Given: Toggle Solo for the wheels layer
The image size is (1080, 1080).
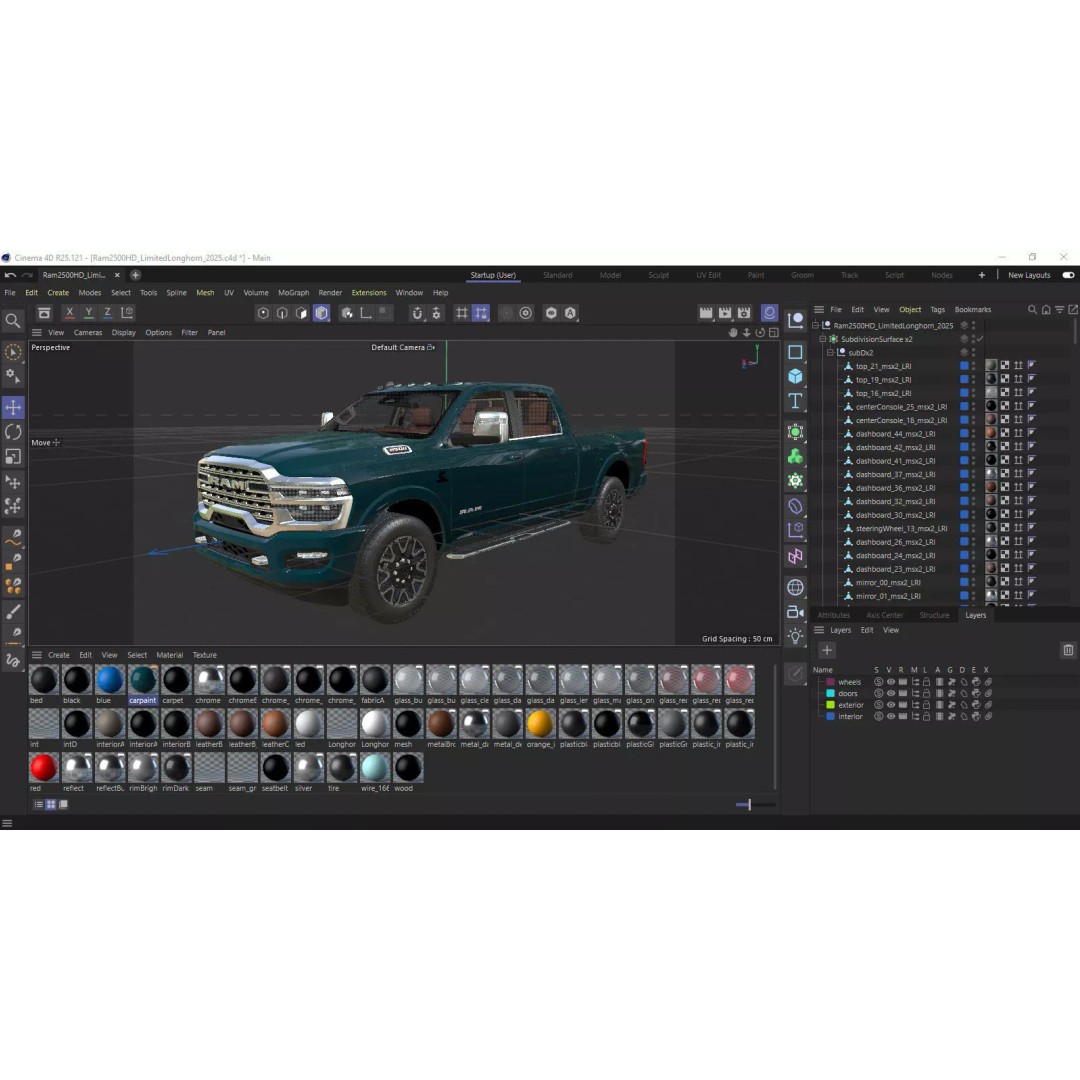Looking at the screenshot, I should (878, 682).
